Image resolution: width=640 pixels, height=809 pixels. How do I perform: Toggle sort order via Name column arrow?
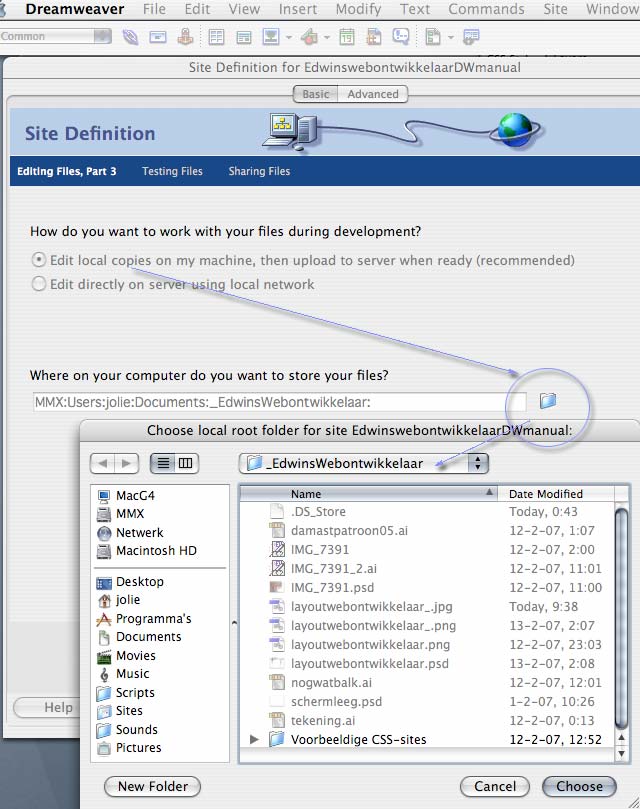(x=489, y=493)
